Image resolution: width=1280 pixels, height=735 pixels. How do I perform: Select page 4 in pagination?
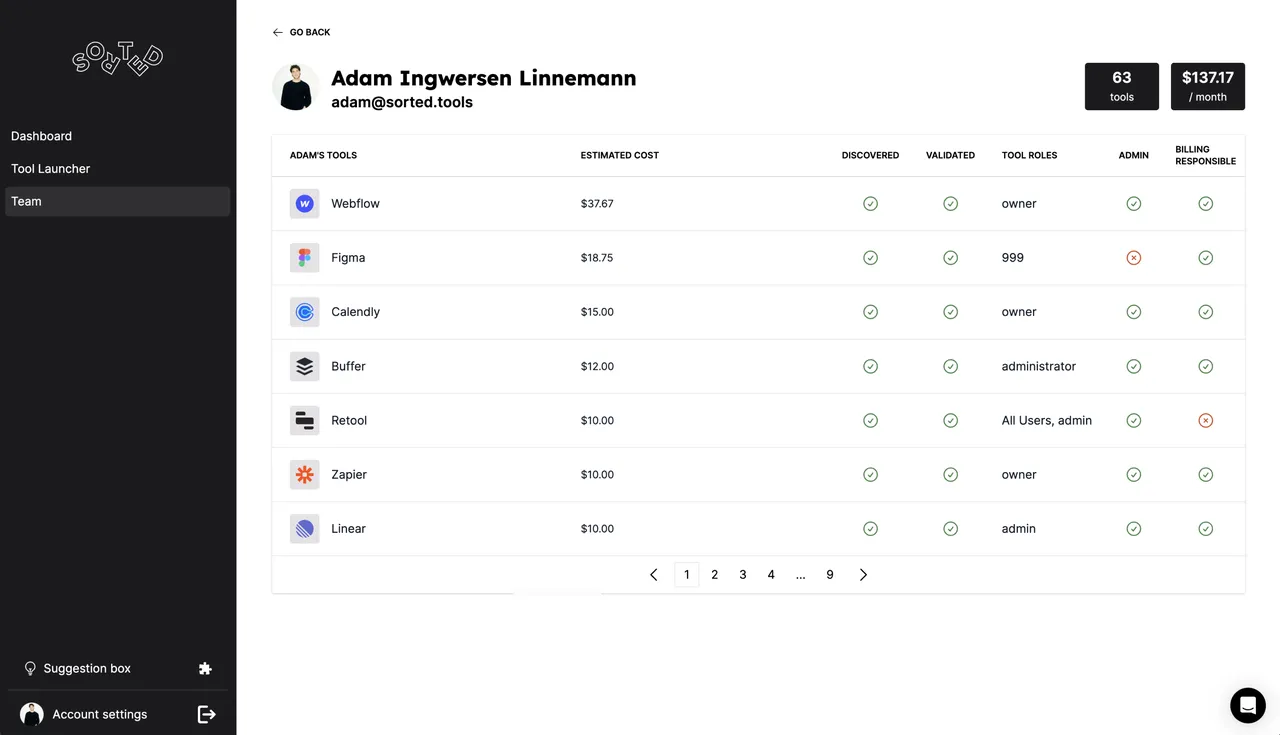tap(771, 575)
